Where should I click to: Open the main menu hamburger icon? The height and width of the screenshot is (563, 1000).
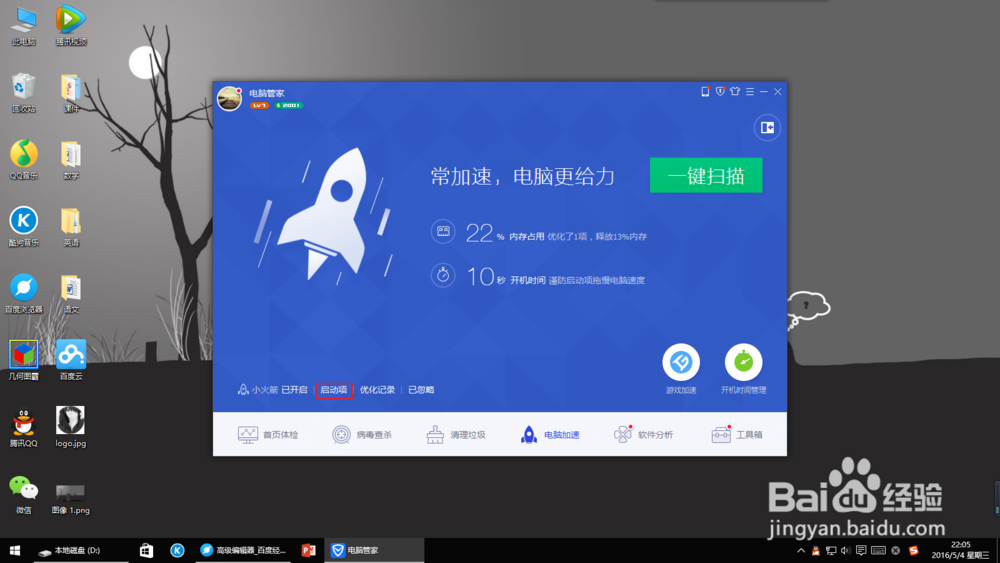pyautogui.click(x=750, y=92)
